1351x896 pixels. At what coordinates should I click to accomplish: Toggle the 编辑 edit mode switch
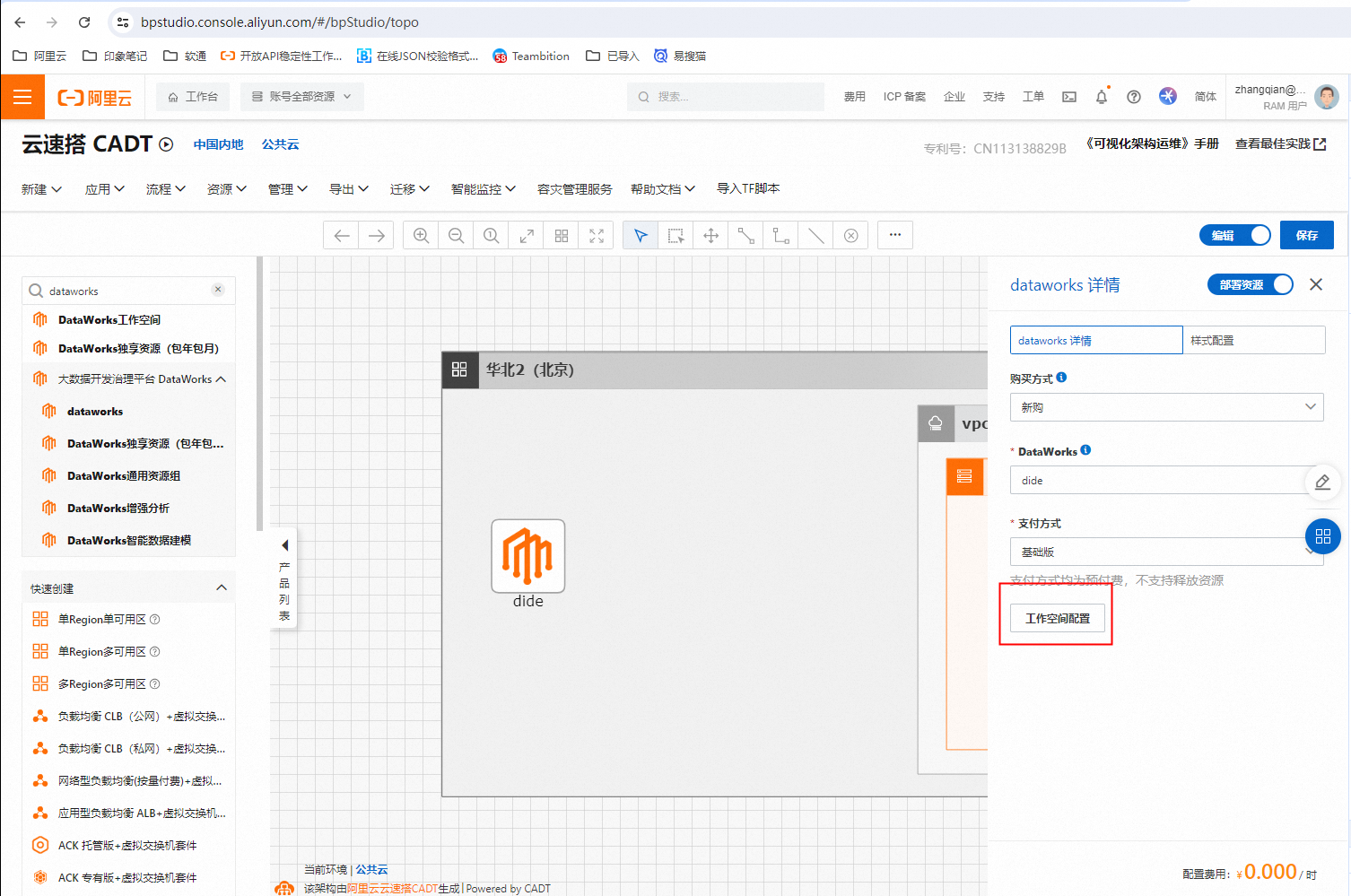click(x=1235, y=235)
